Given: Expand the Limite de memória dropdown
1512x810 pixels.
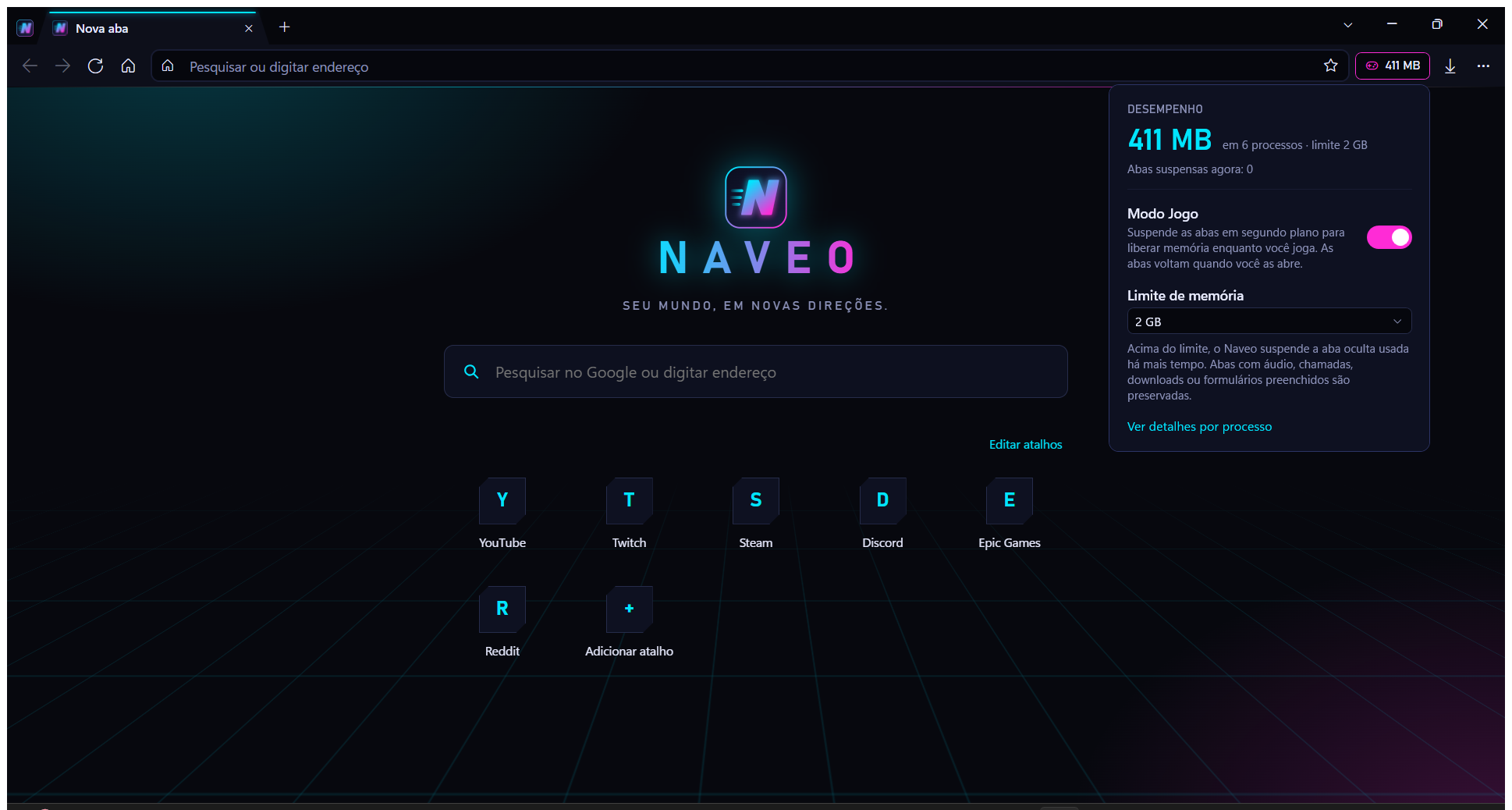Looking at the screenshot, I should 1269,322.
